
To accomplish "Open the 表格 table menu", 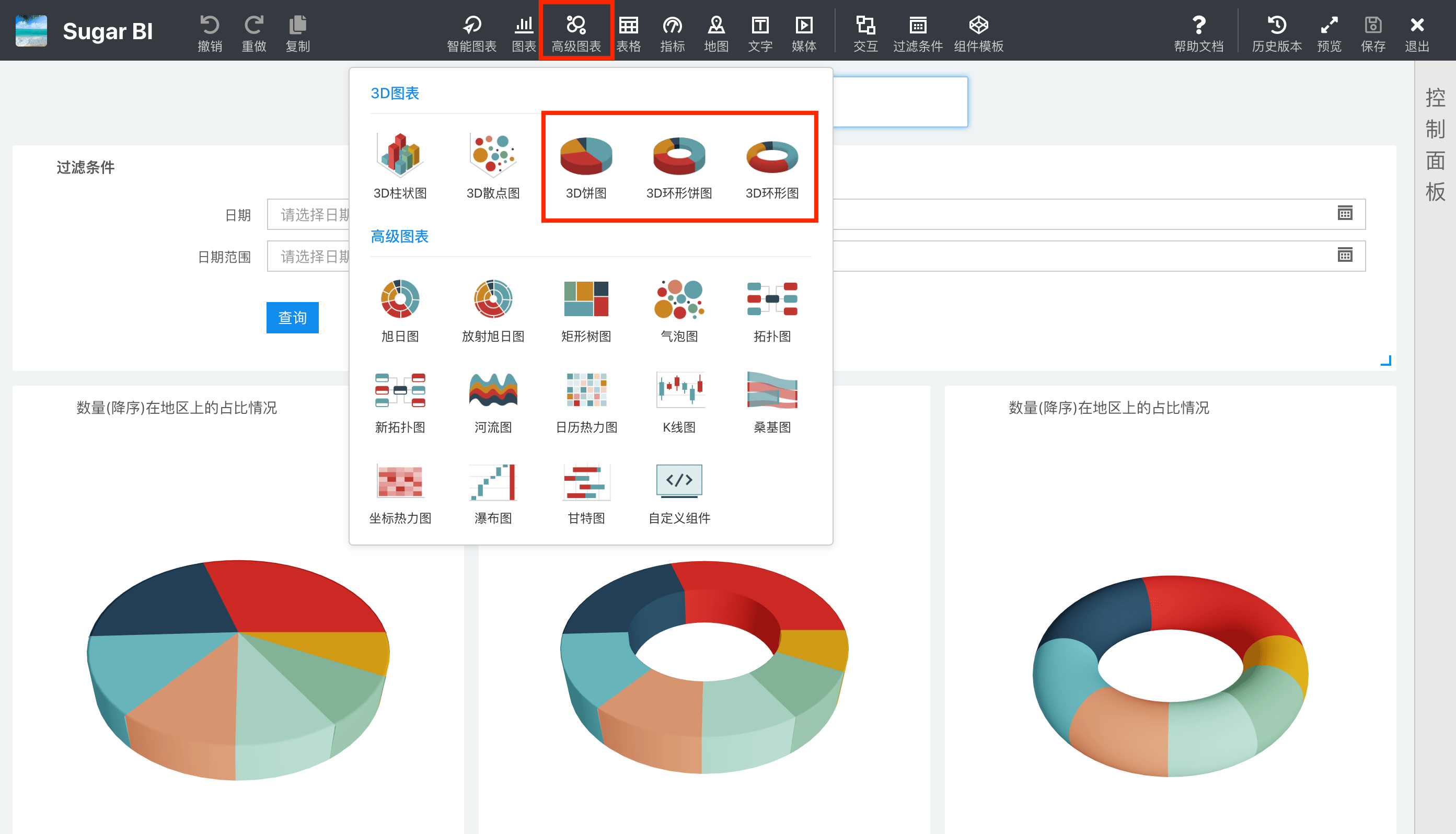I will pos(628,33).
